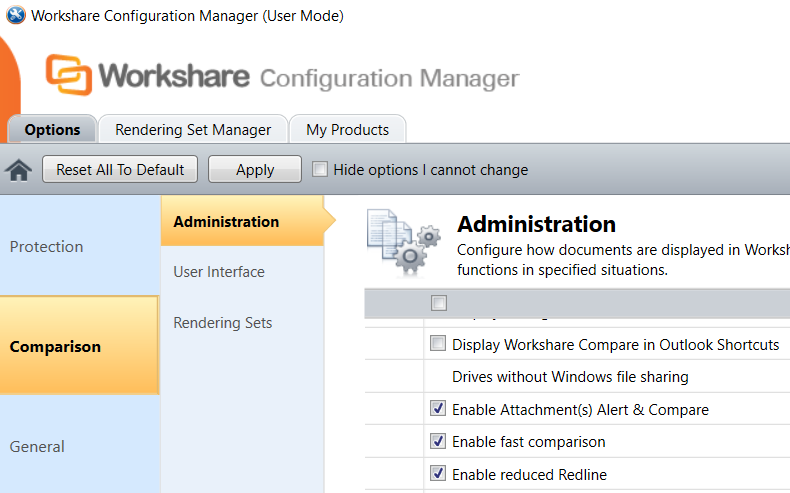Screen dimensions: 790x493
Task: Click the Enable reduced Redline label
Action: pos(529,474)
